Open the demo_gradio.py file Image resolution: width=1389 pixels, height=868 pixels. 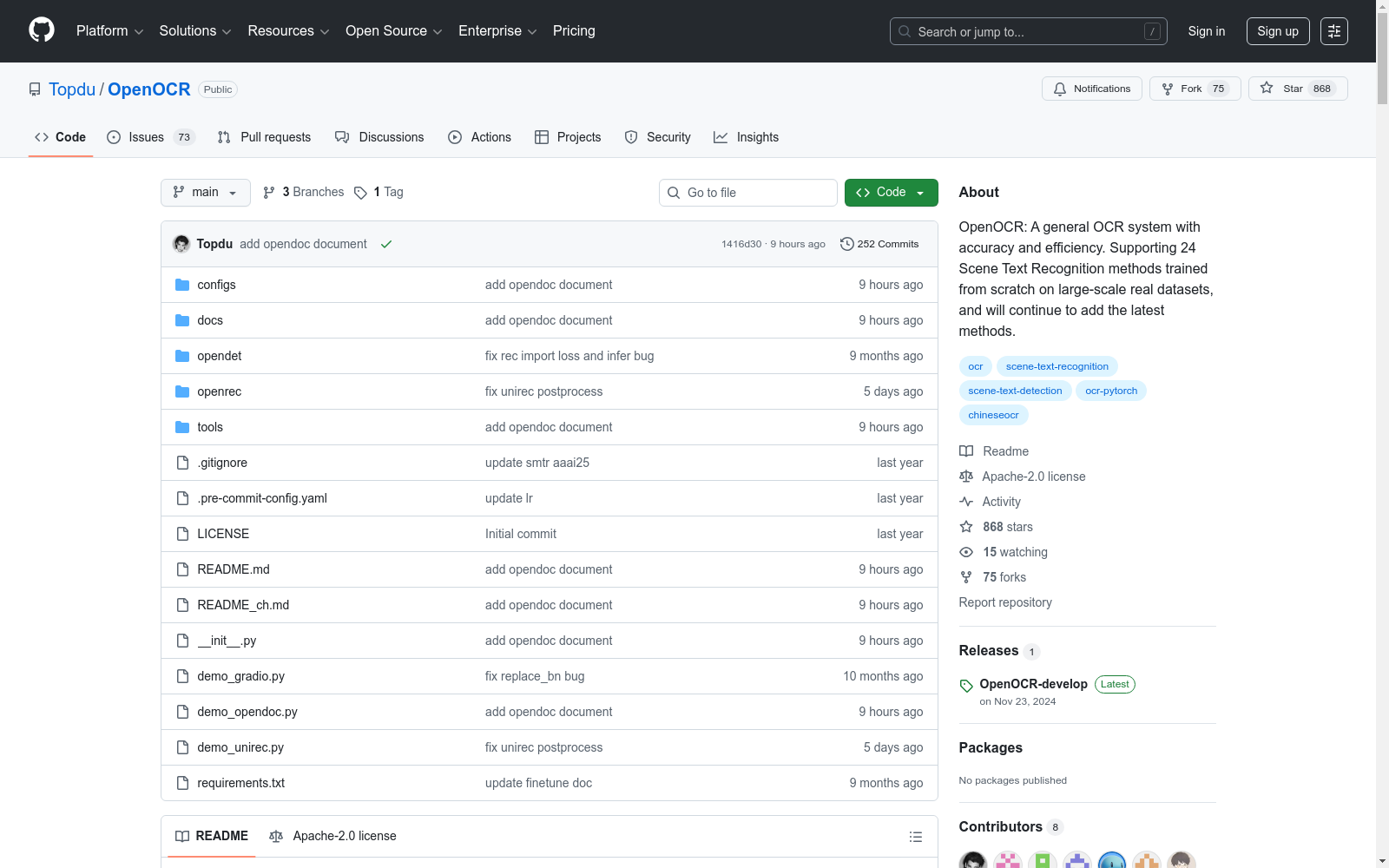click(x=241, y=676)
